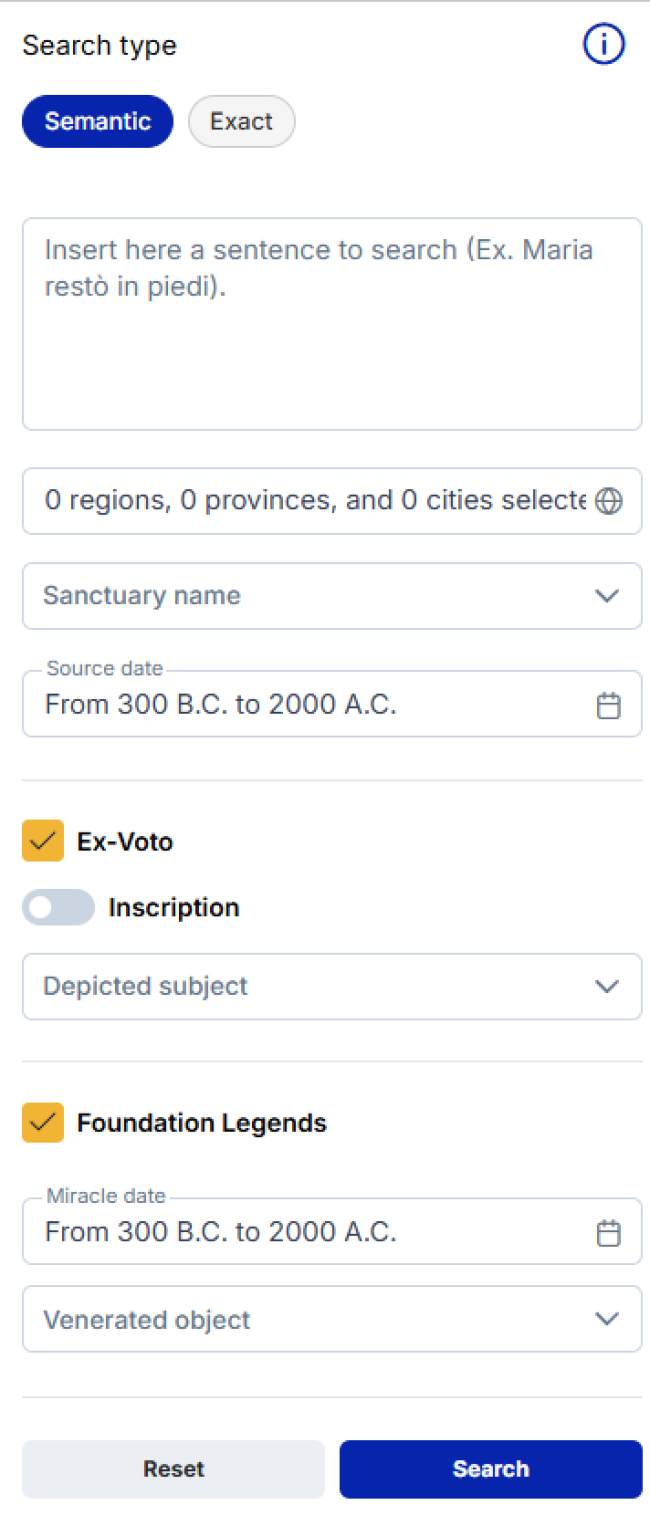Click the Source date range field

(x=300, y=706)
